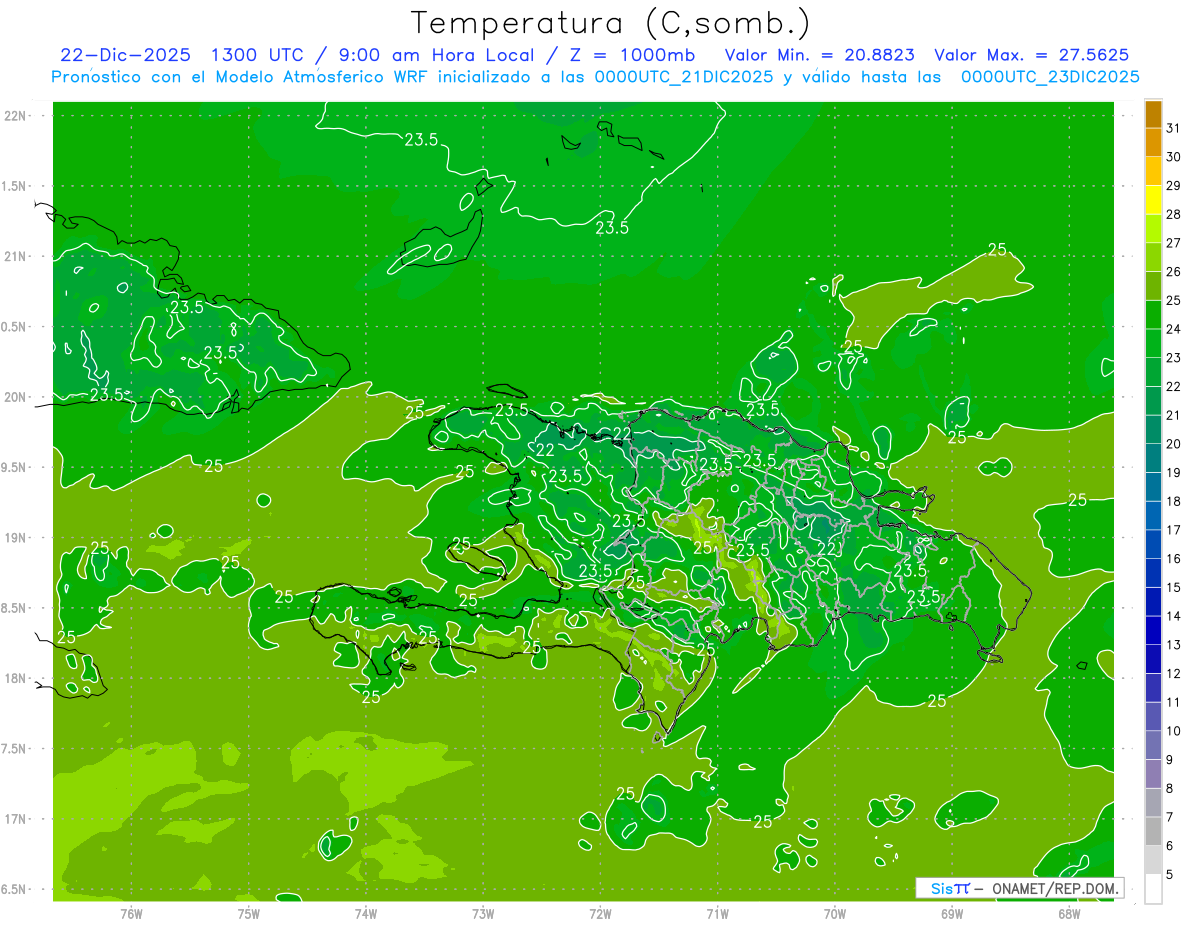The width and height of the screenshot is (1200, 927).
Task: Click the '19N' latitude axis label
Action: click(x=16, y=537)
